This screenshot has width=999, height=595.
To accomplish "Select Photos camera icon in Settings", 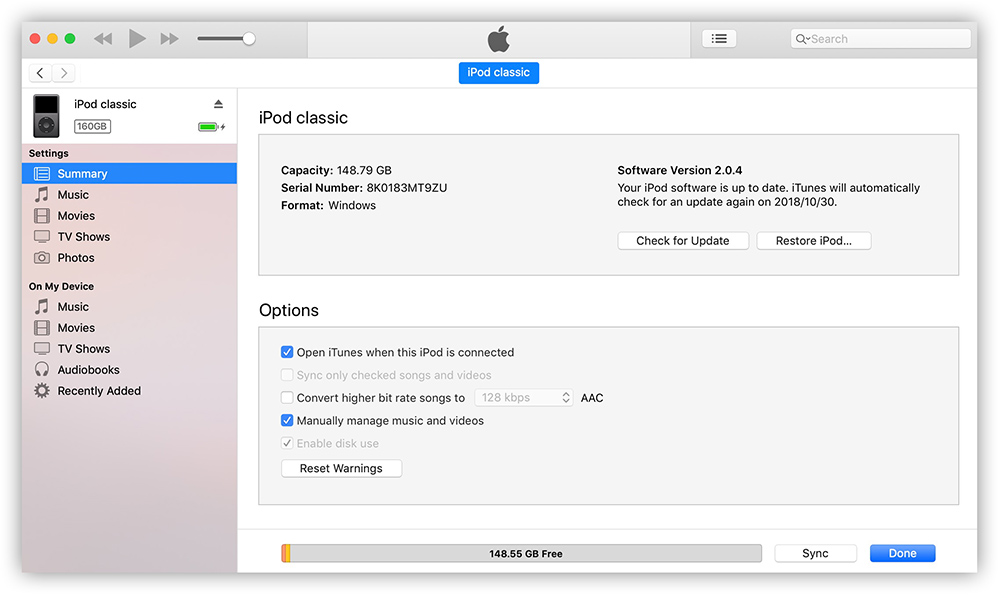I will [x=42, y=258].
